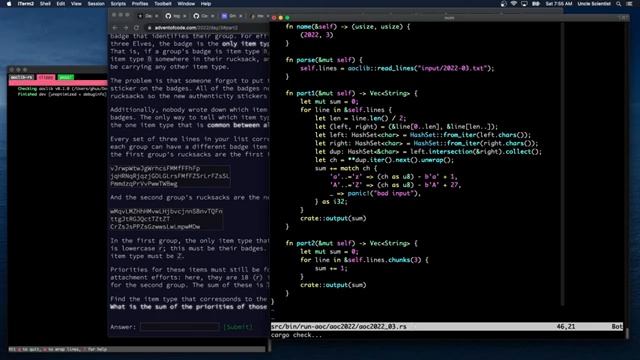Open Spotlight search icon
Viewport: 640px width, 360px height.
pos(619,4)
